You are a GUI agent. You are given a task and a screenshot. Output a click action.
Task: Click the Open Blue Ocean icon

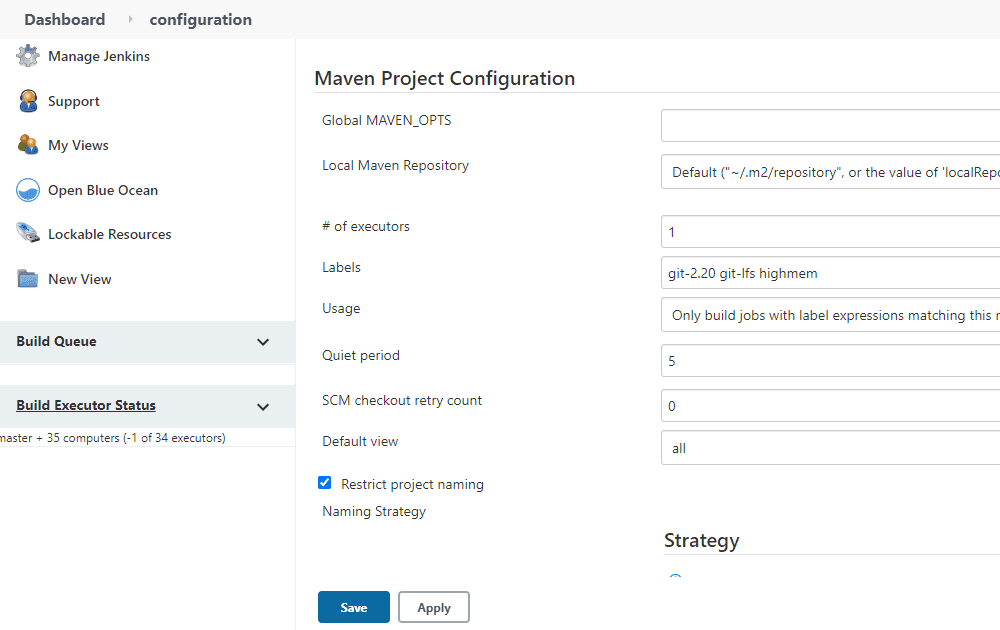(28, 190)
